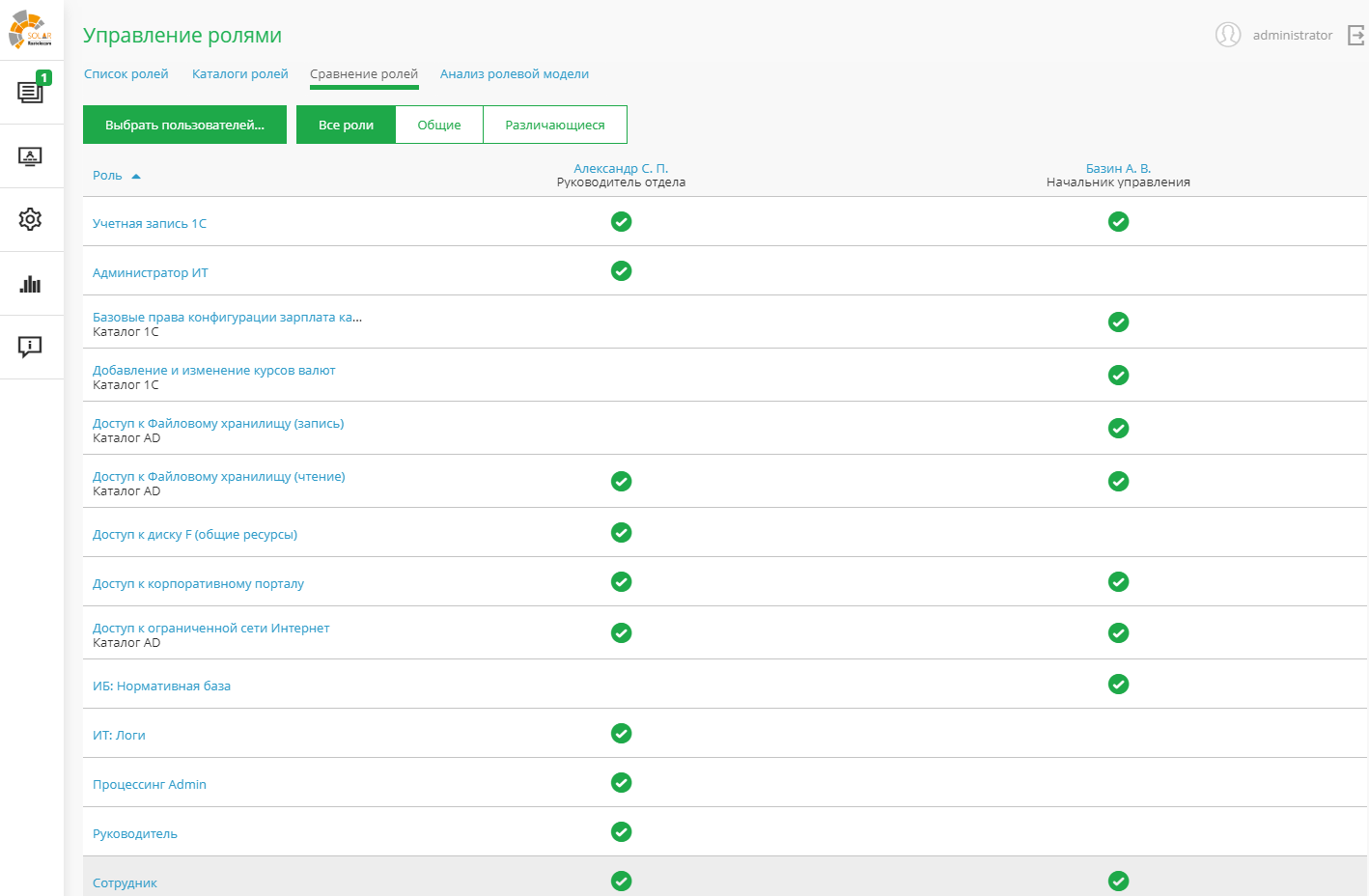Switch to the Каталоги ролей tab
Viewport: 1369px width, 896px height.
(240, 74)
